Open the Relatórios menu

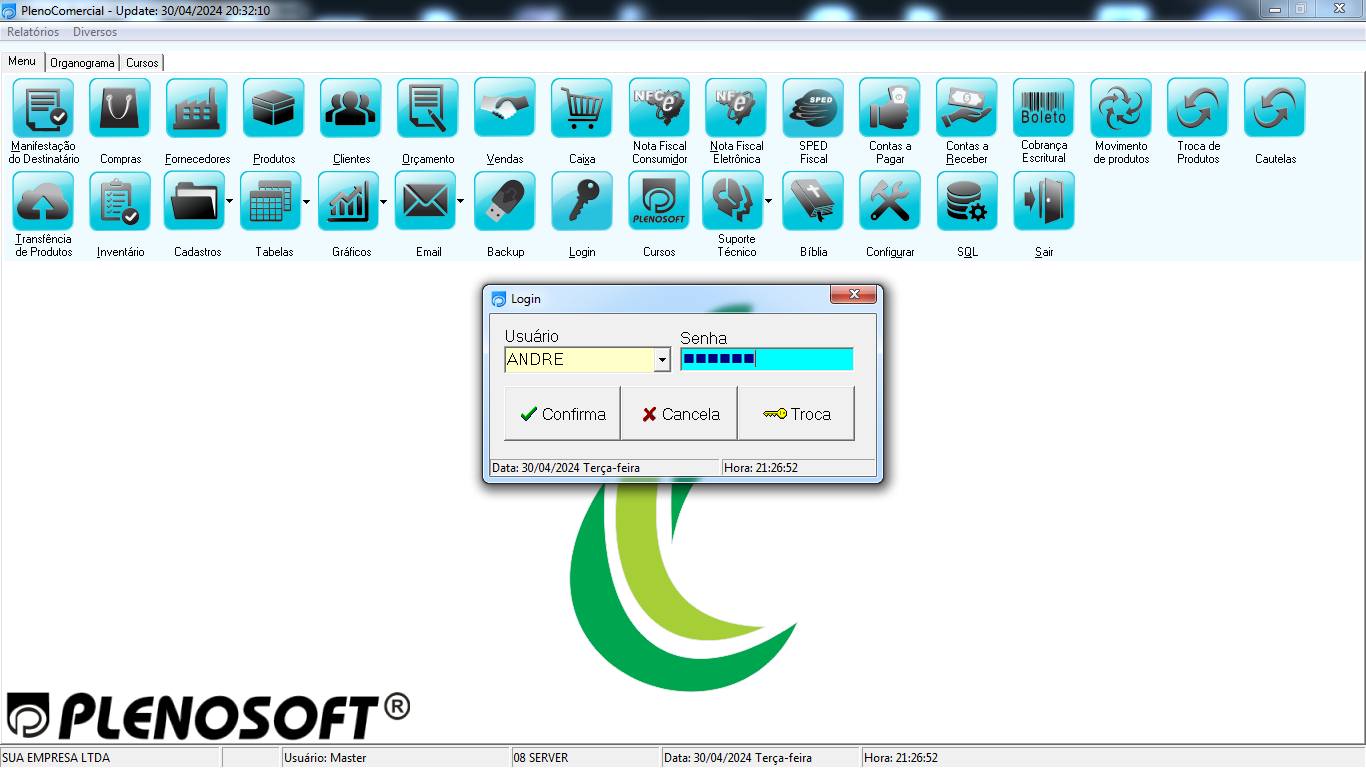(x=33, y=32)
